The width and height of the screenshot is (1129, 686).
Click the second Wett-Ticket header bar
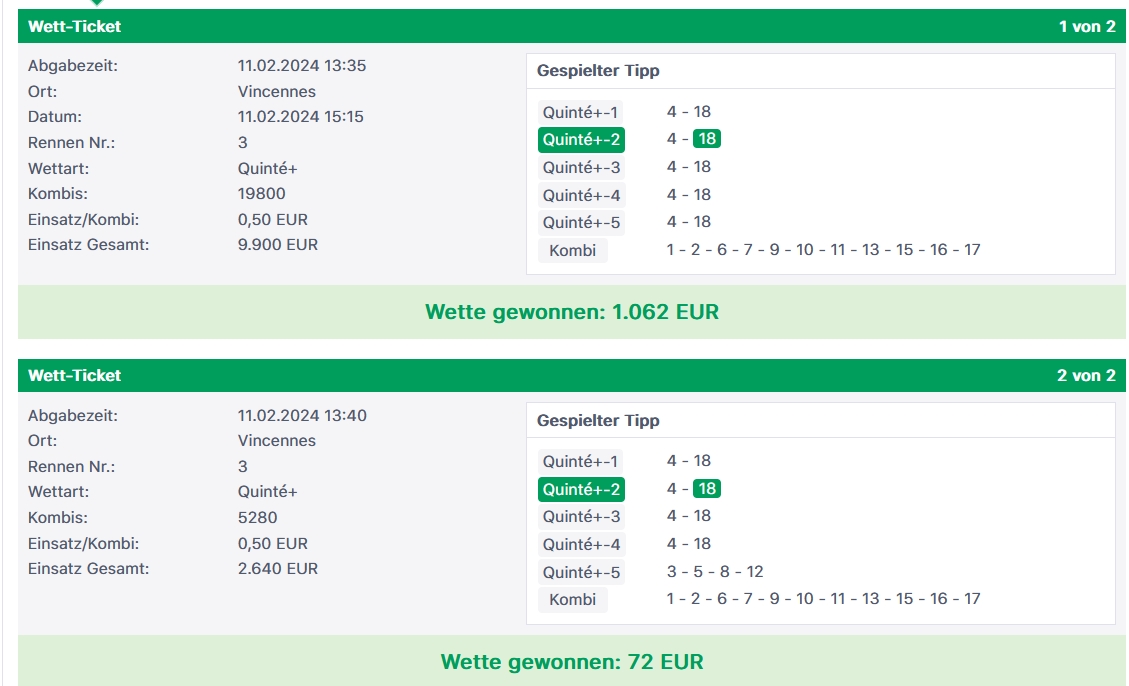click(x=572, y=376)
